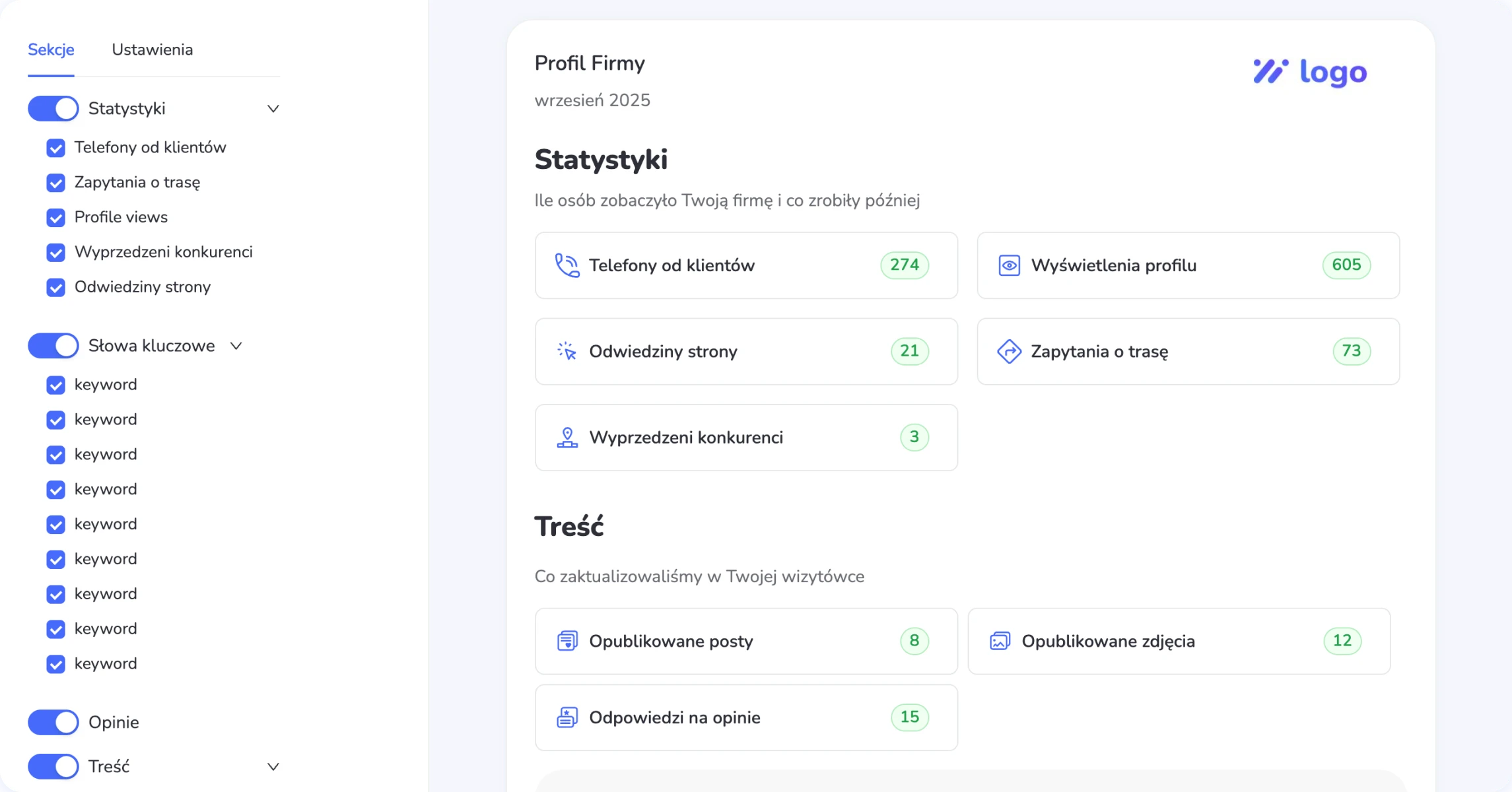This screenshot has height=792, width=1512.
Task: Click the review icon by Odpowiedzi na opinie
Action: (567, 717)
